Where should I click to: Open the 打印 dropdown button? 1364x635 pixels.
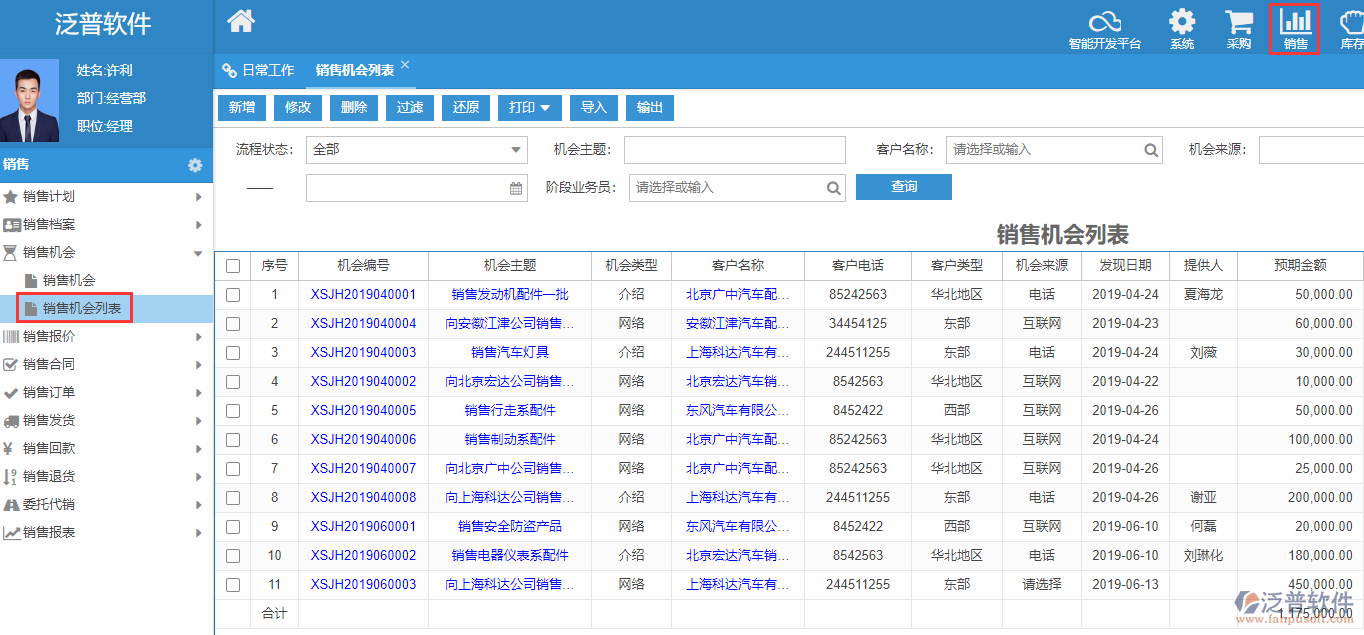(530, 108)
